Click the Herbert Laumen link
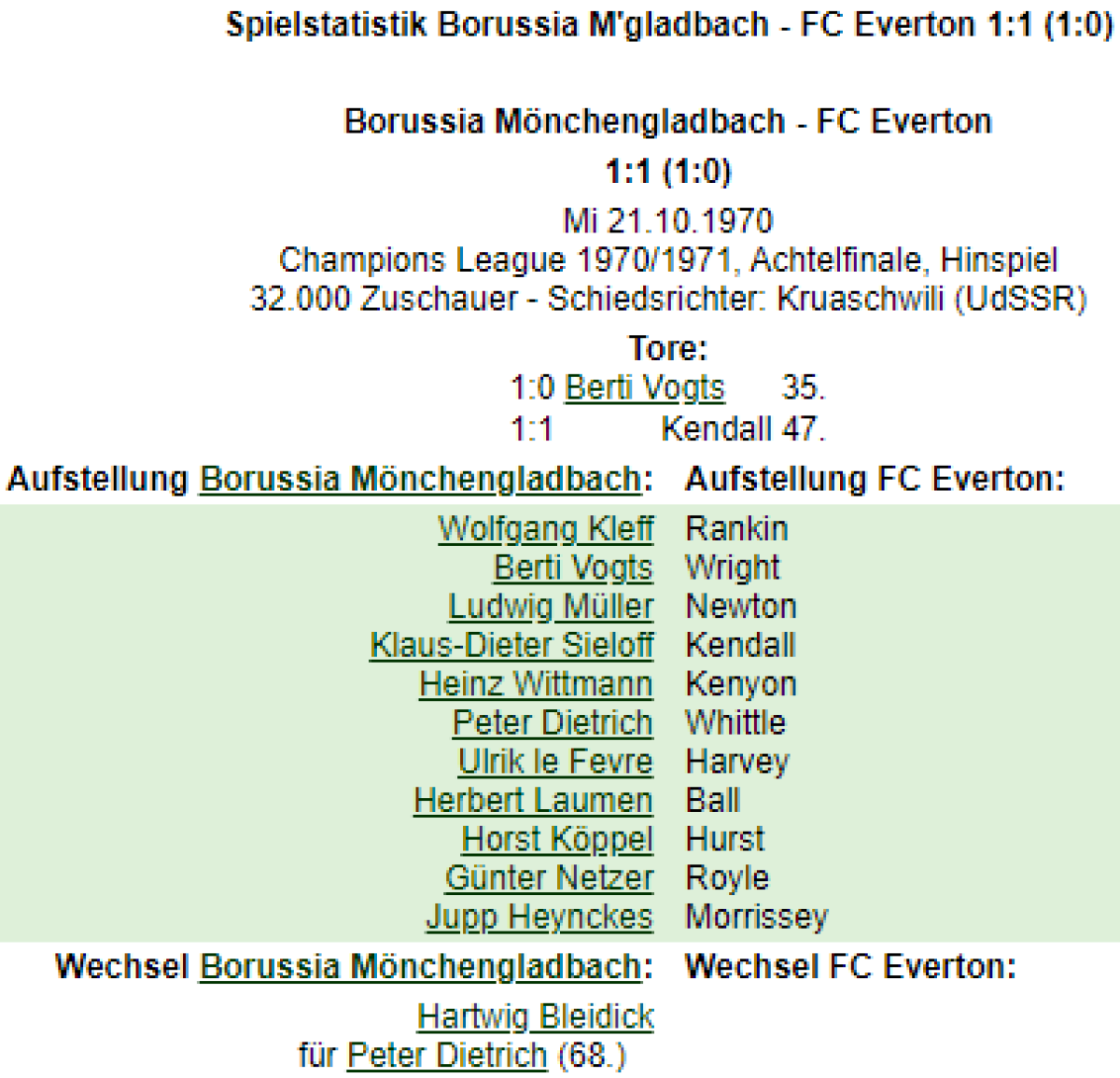Viewport: 1120px width, 1078px height. tap(533, 801)
